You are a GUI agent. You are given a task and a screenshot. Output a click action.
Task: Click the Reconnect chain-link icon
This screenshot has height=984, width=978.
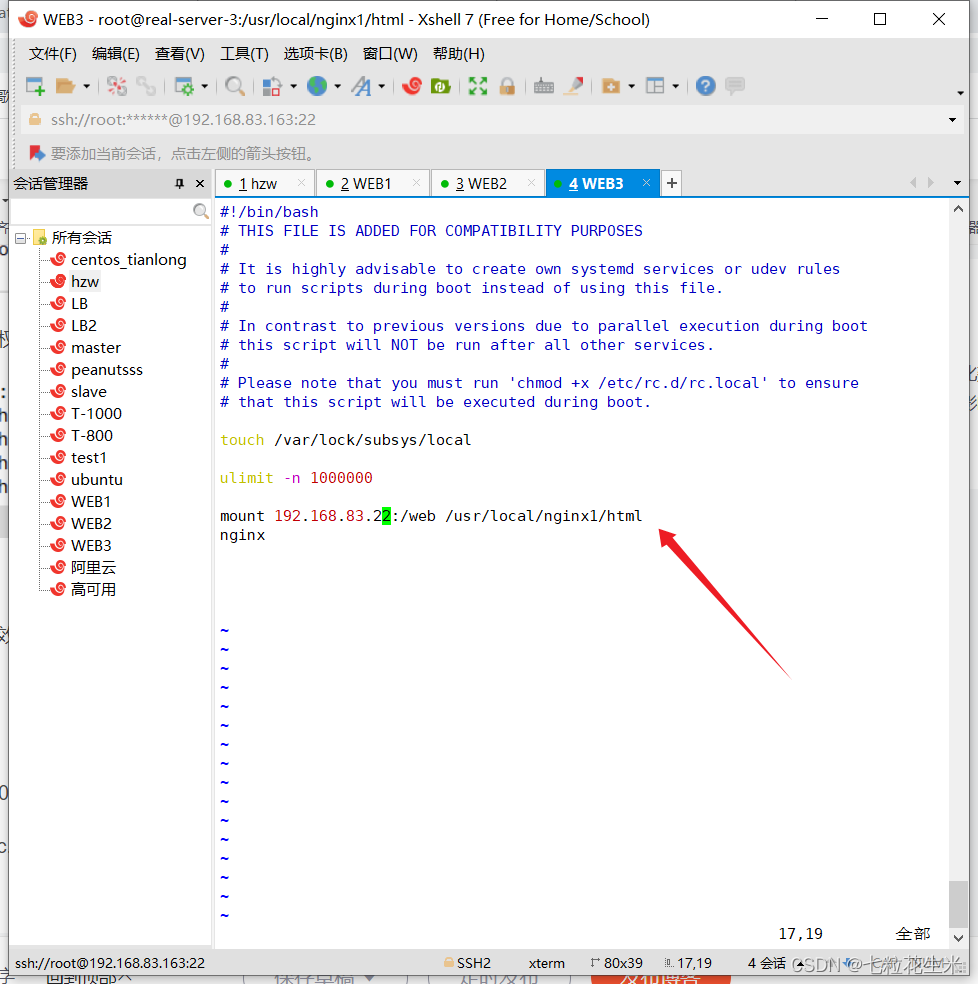146,86
